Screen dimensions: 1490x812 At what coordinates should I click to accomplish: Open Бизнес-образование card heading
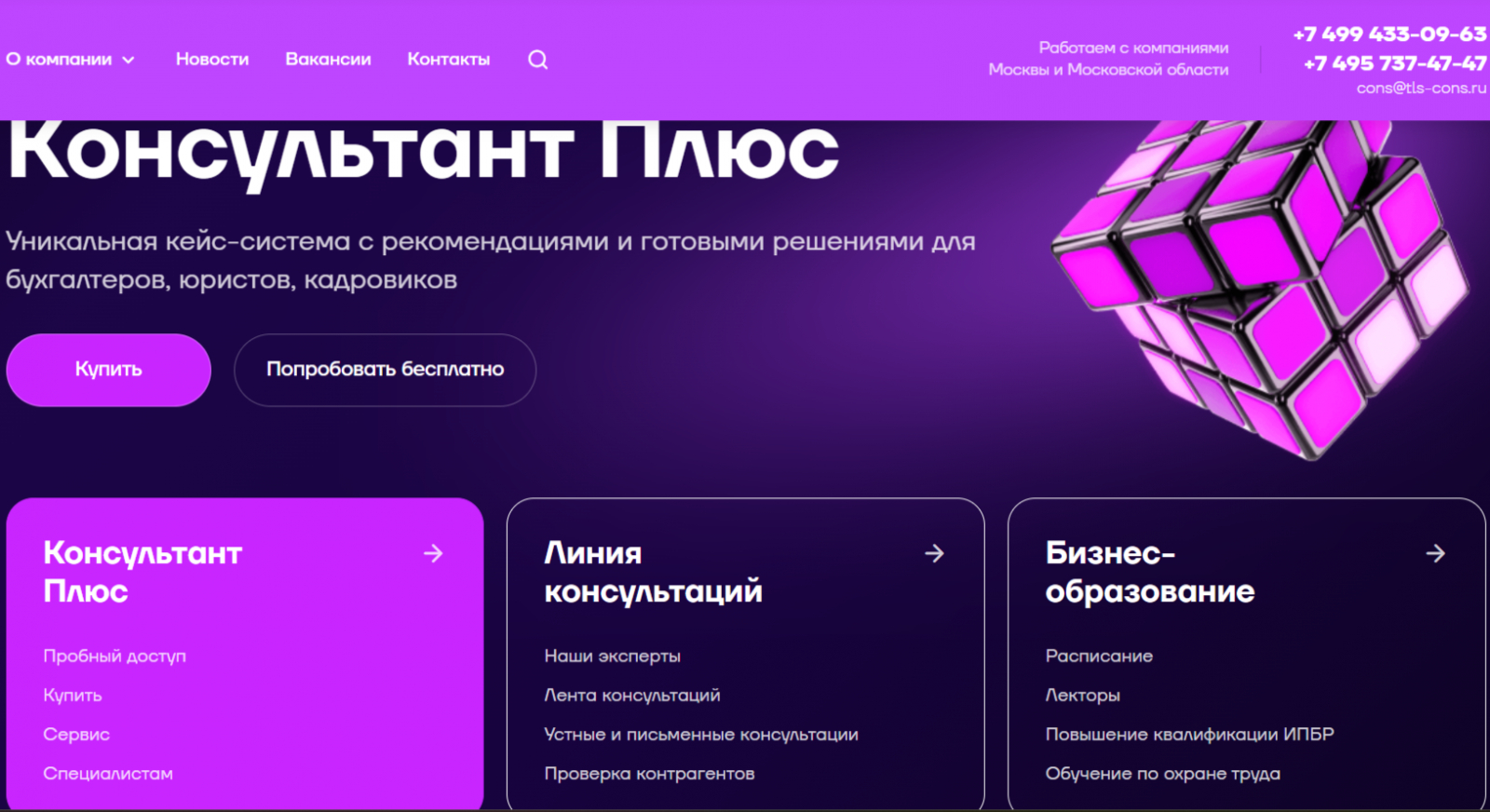tap(1149, 572)
